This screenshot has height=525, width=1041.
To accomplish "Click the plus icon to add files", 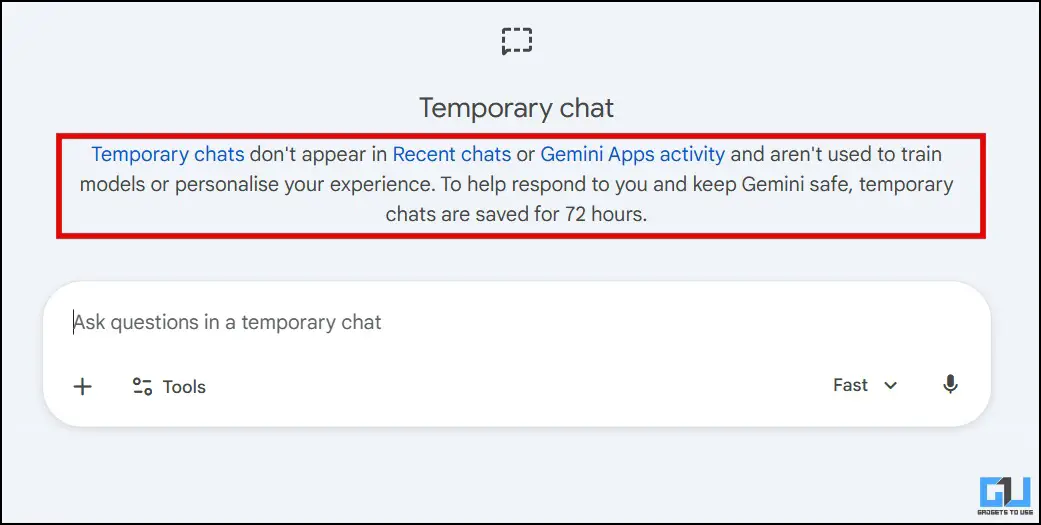I will (x=83, y=387).
